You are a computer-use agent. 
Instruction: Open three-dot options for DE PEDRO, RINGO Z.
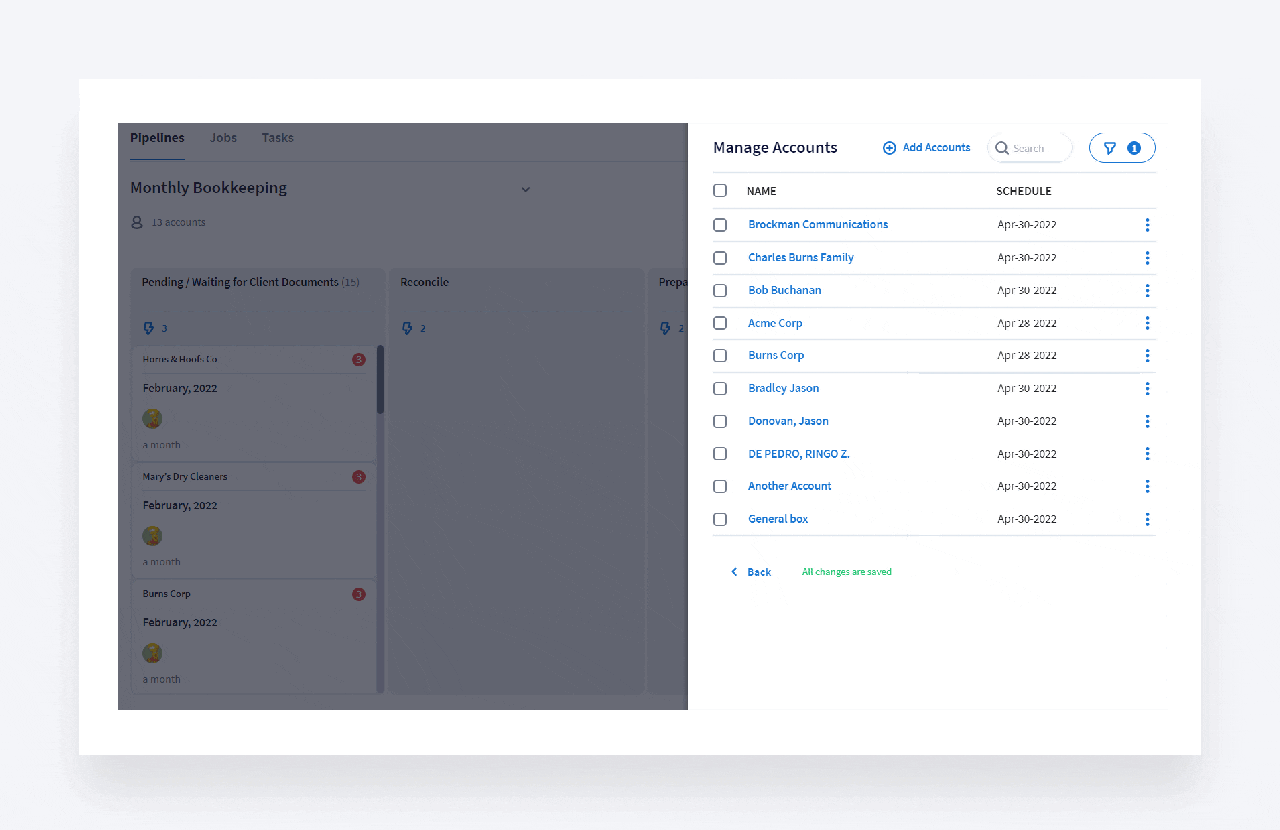[1147, 454]
